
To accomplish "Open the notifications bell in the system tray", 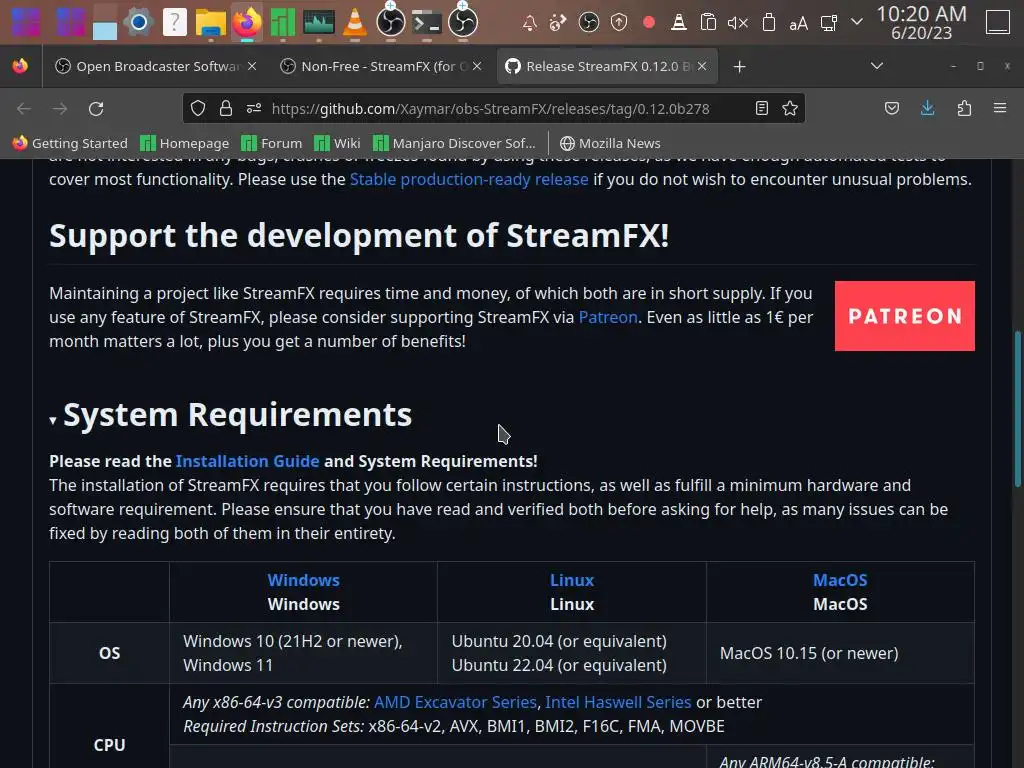I will (530, 24).
